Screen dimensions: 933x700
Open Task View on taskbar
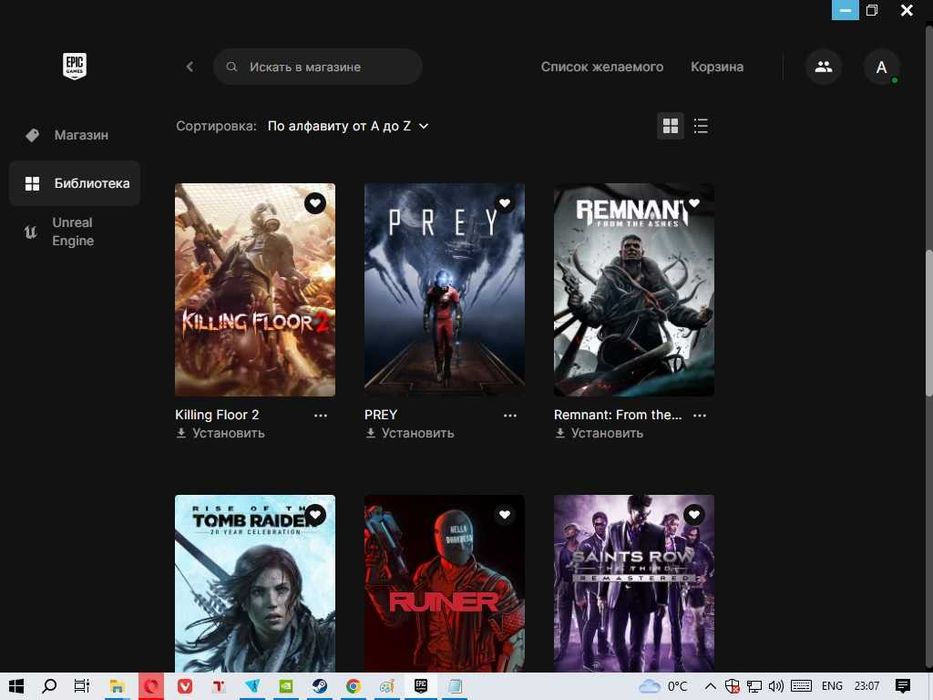82,686
